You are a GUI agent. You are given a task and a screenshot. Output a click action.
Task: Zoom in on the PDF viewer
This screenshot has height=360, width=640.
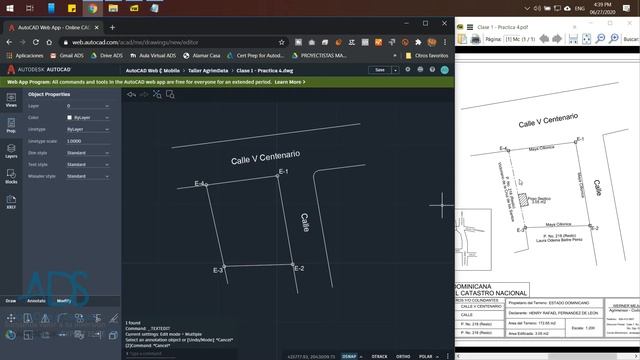coord(614,39)
